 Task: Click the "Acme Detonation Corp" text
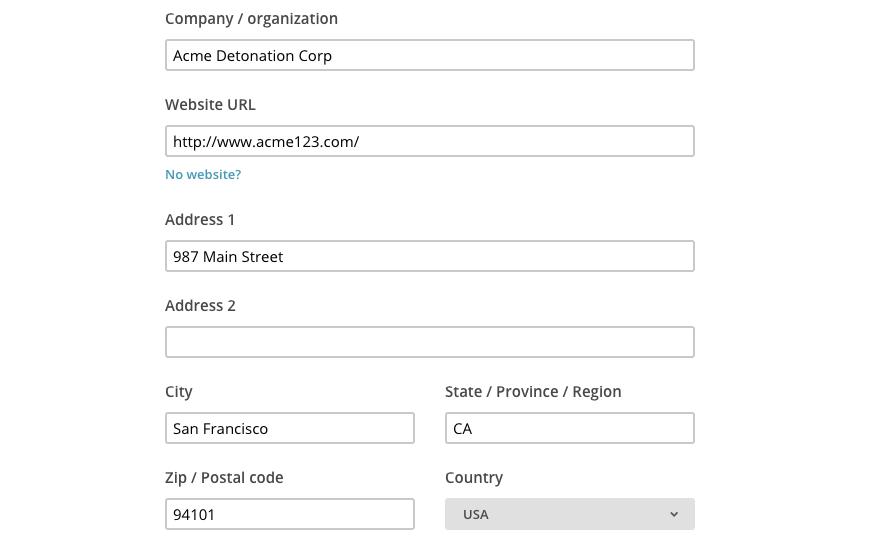point(252,56)
